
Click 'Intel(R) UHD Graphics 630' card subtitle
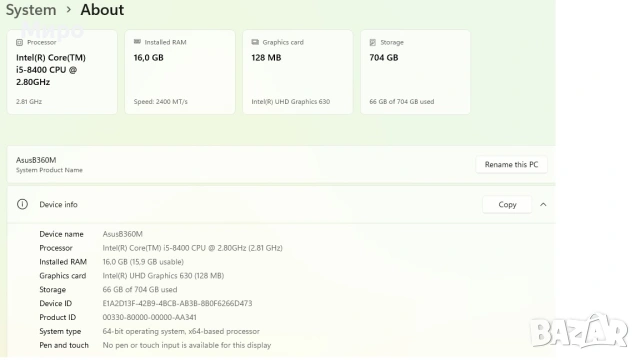(291, 102)
